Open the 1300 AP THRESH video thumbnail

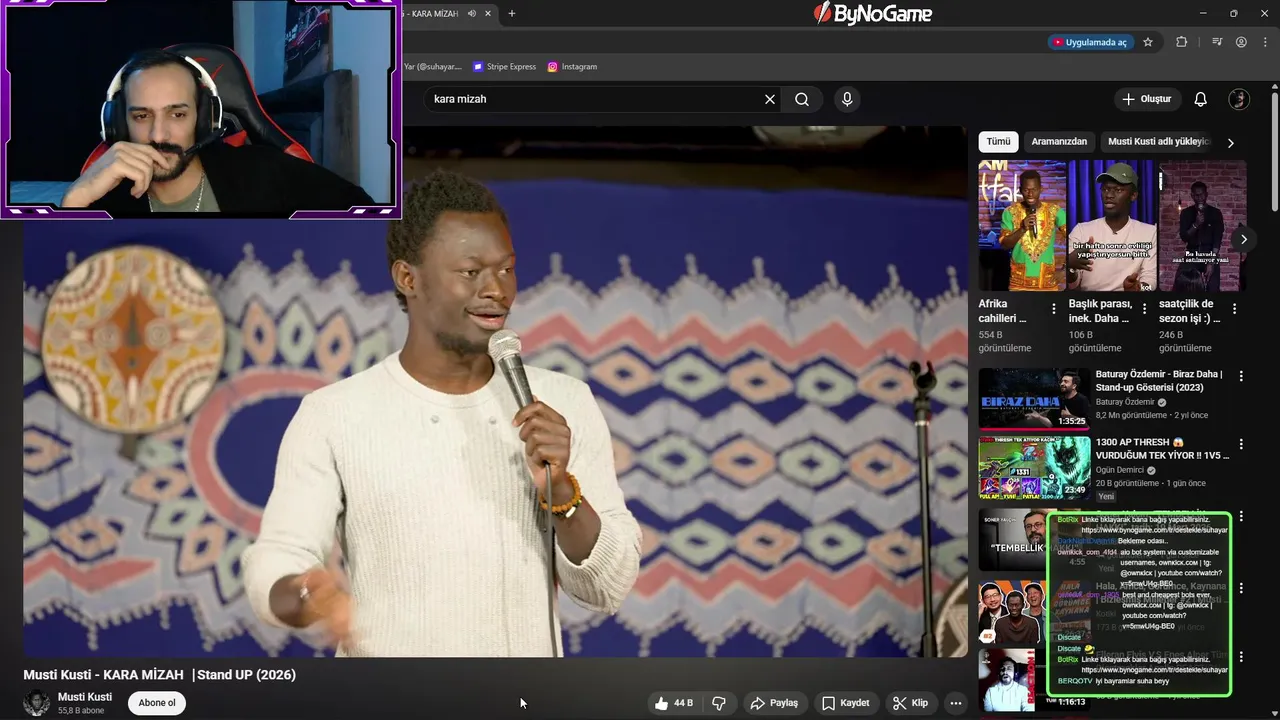[x=1034, y=467]
